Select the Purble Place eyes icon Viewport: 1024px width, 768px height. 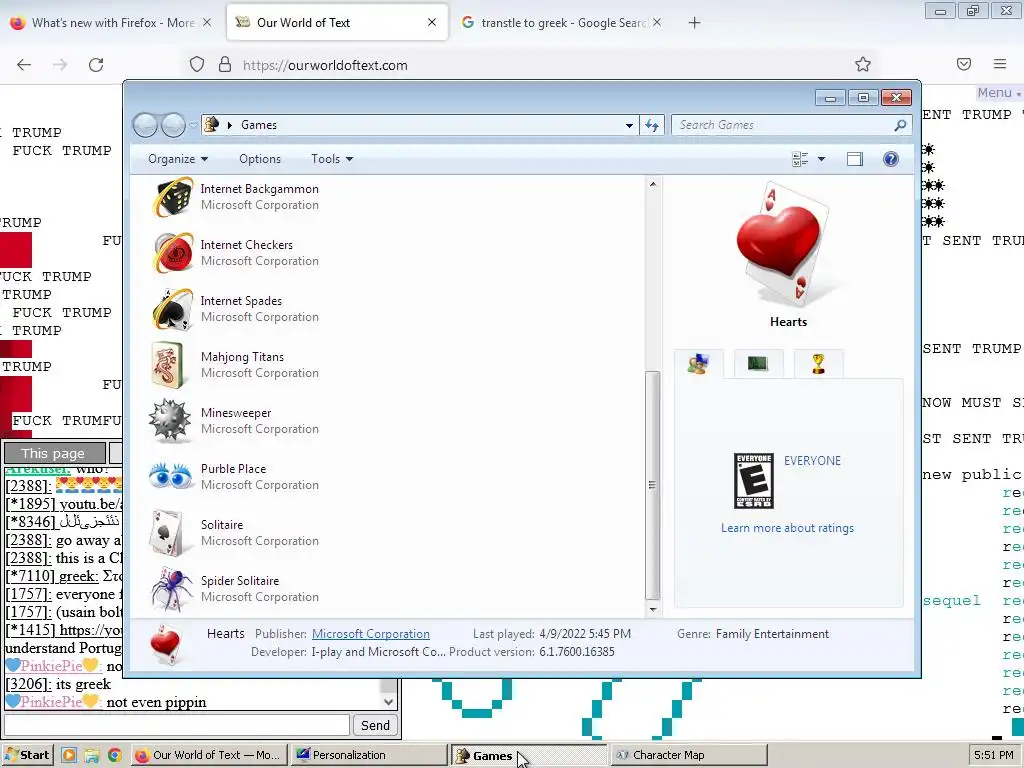pos(170,477)
